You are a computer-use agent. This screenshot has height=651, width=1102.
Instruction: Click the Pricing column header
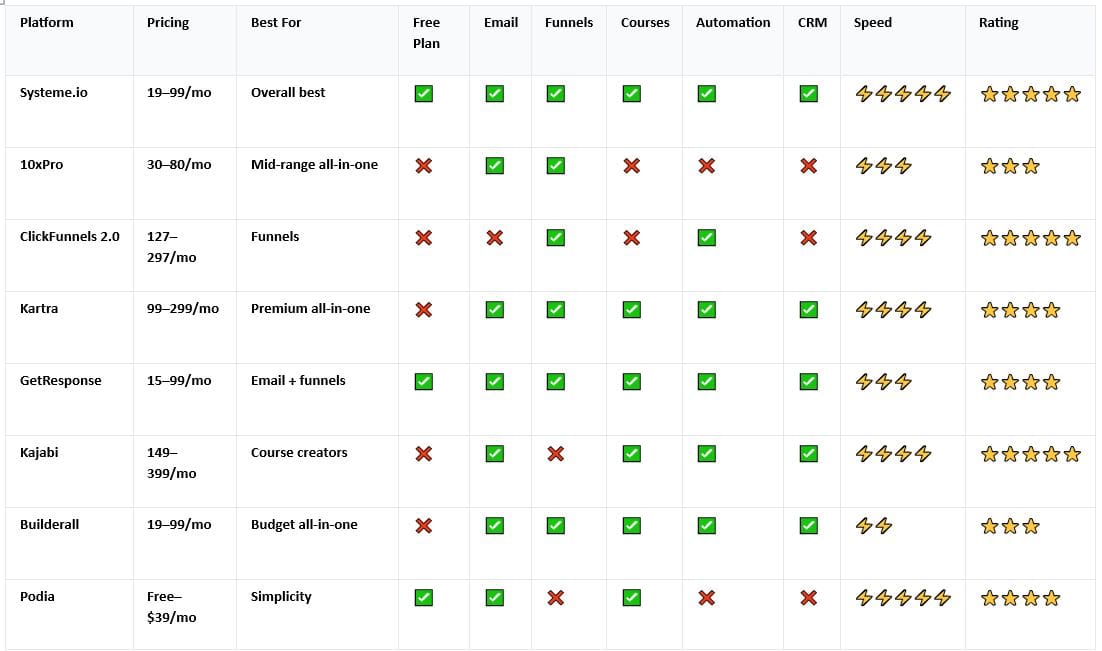tap(168, 22)
